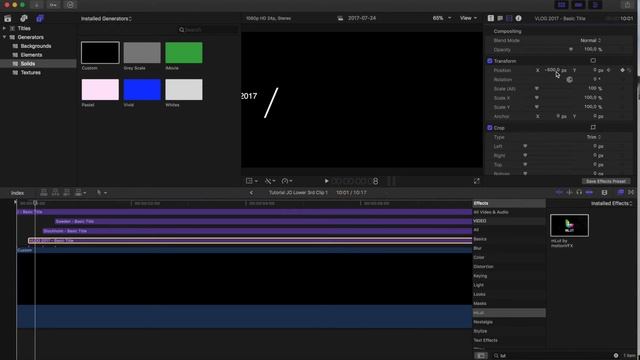
Task: Open the viewer zoom percentage dropdown
Action: pyautogui.click(x=442, y=18)
